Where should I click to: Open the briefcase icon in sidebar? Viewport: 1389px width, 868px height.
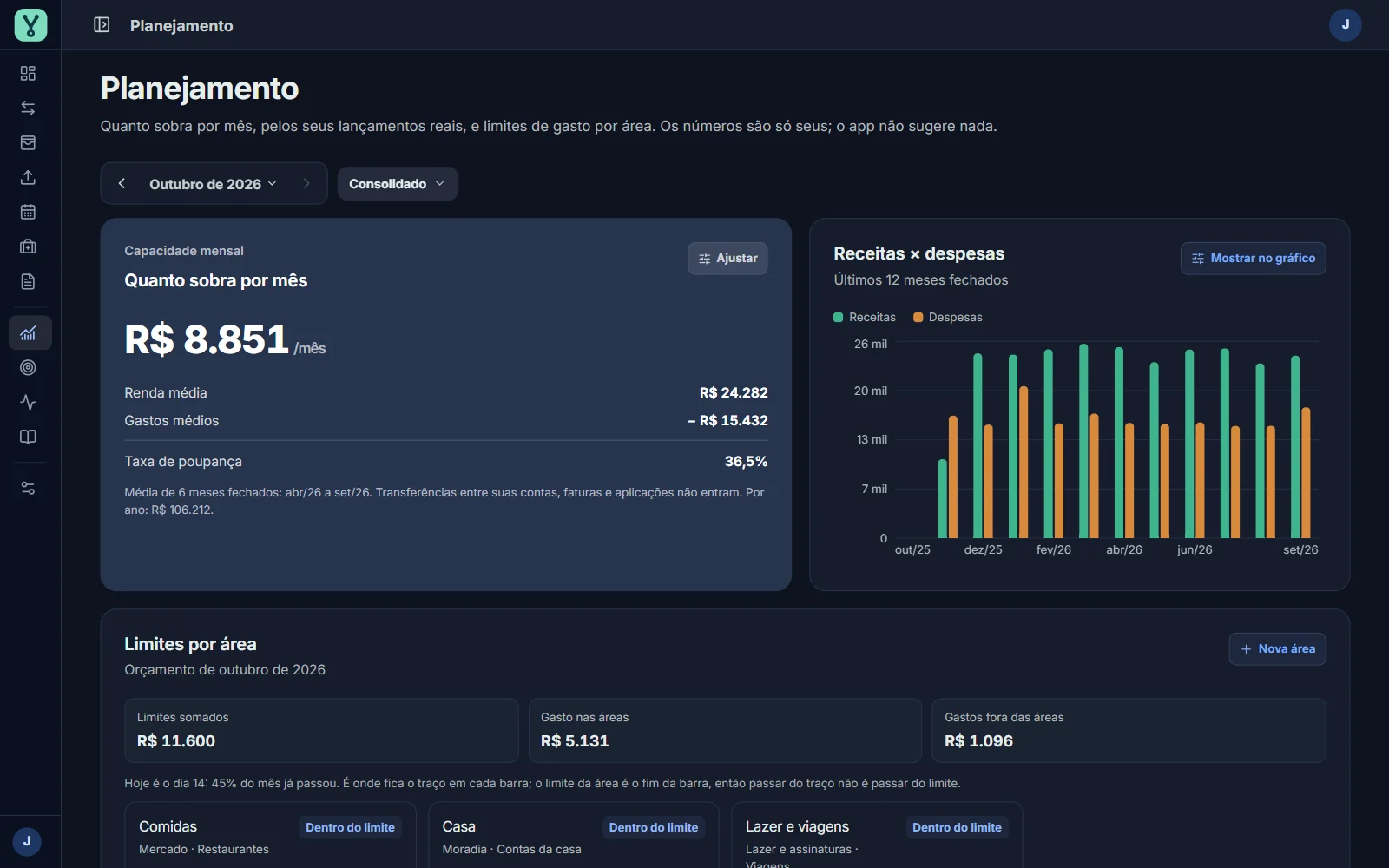28,247
